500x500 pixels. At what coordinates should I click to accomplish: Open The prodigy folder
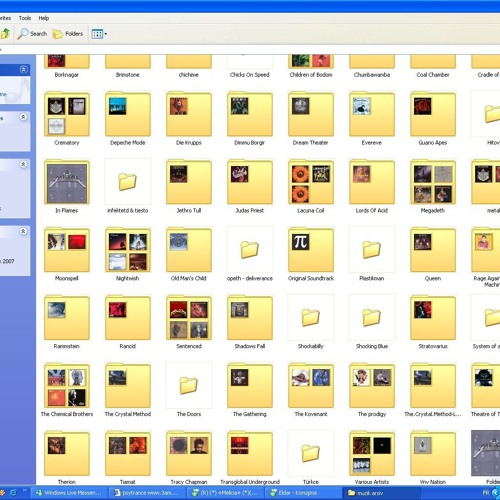(x=372, y=386)
